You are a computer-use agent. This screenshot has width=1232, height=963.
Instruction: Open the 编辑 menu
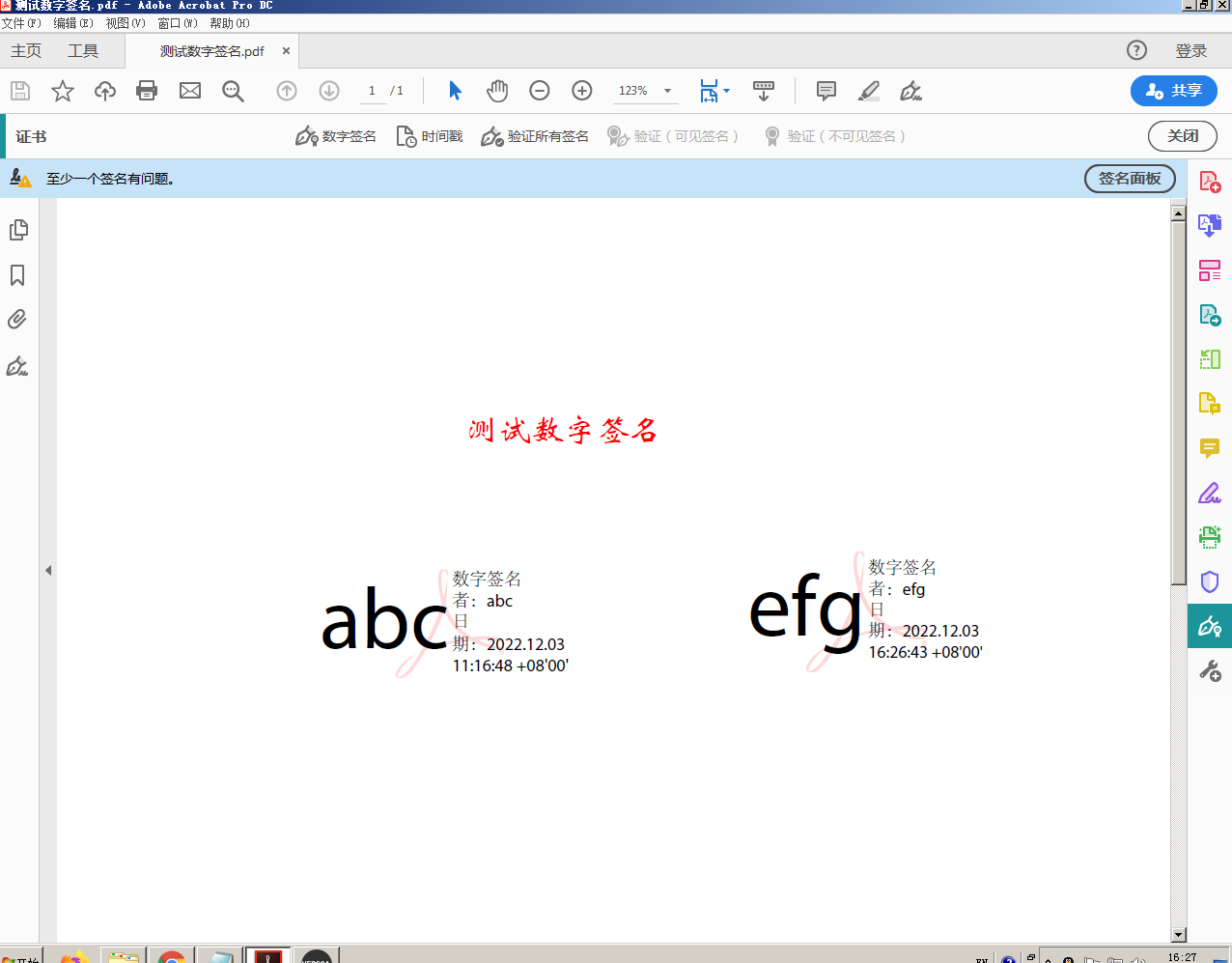click(x=73, y=23)
